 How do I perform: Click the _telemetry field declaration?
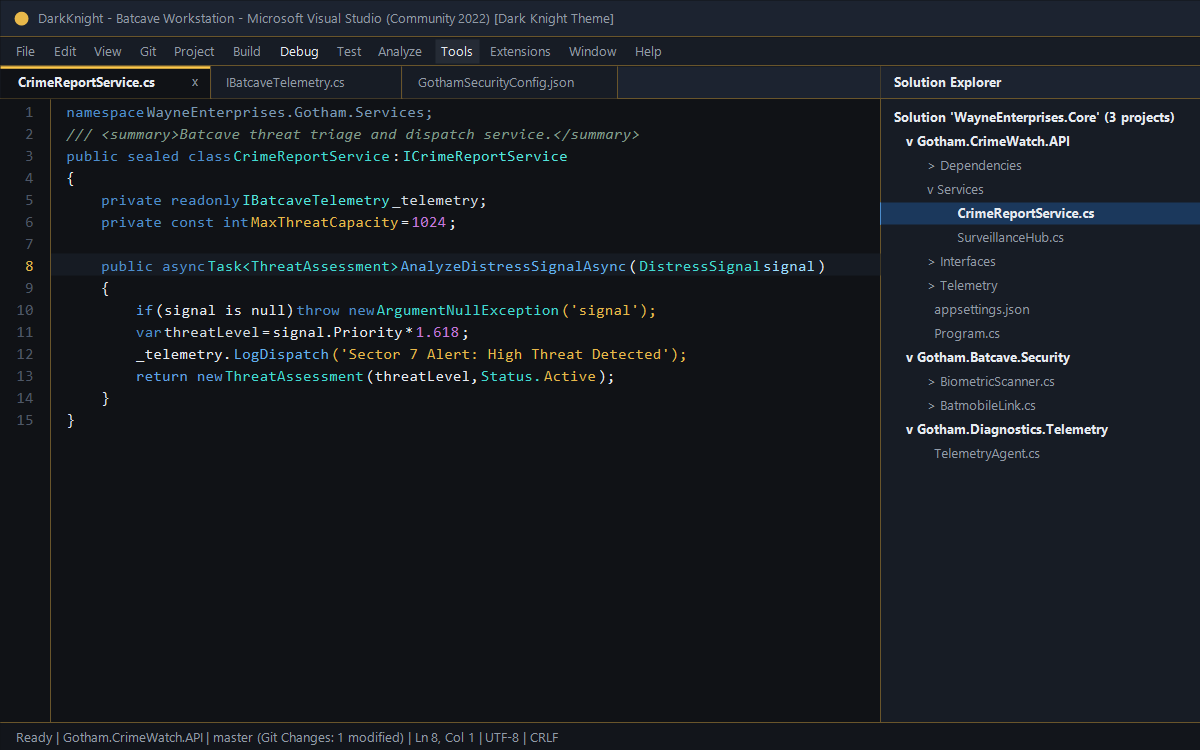(438, 200)
